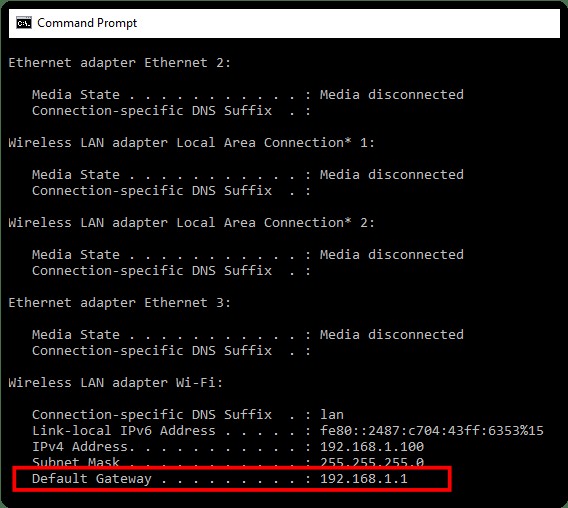Click Media disconnected under Ethernet 2

(x=392, y=95)
